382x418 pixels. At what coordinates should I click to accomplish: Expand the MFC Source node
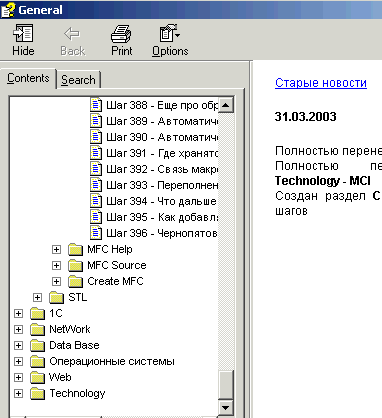(x=56, y=265)
